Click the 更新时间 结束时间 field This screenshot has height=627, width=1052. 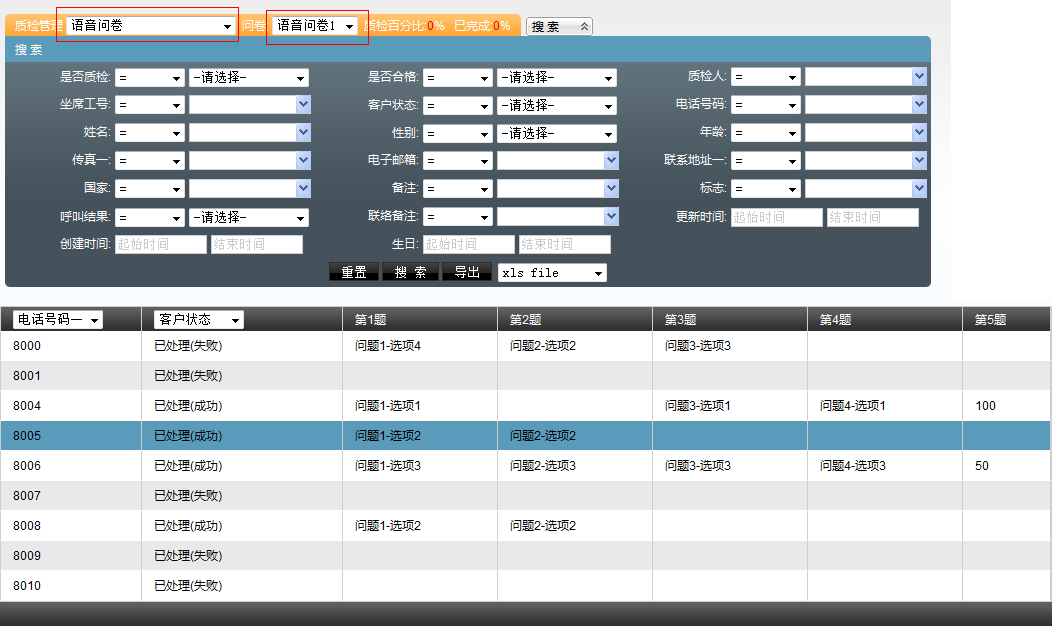872,217
